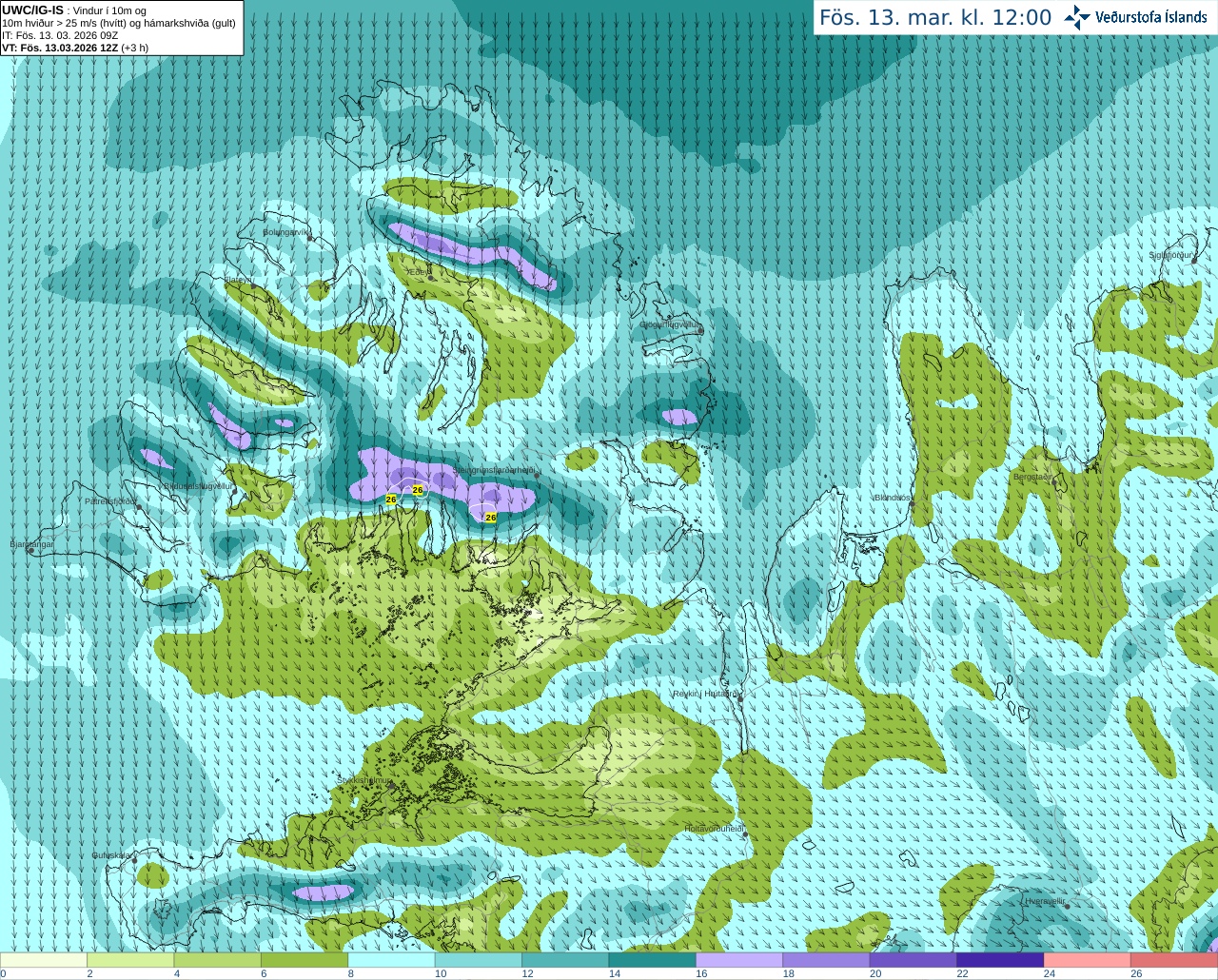
Task: Click the light teal 10–12 m/s legend swatch
Action: click(x=479, y=960)
